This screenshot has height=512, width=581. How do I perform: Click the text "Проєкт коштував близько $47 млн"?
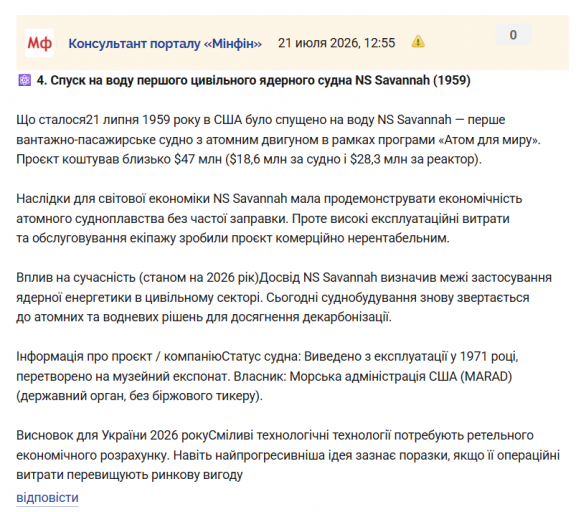119,159
